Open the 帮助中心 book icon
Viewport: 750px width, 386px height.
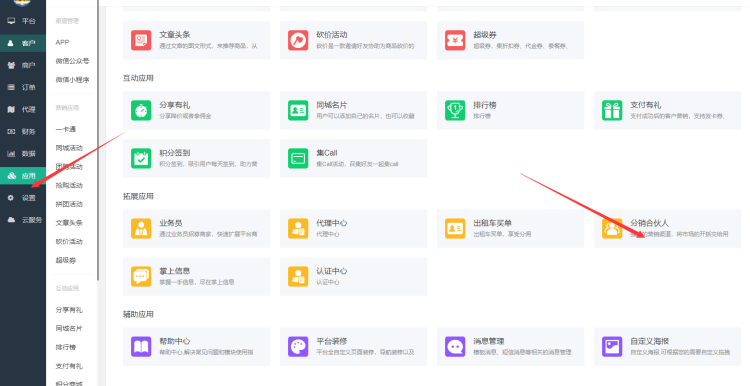(x=141, y=347)
